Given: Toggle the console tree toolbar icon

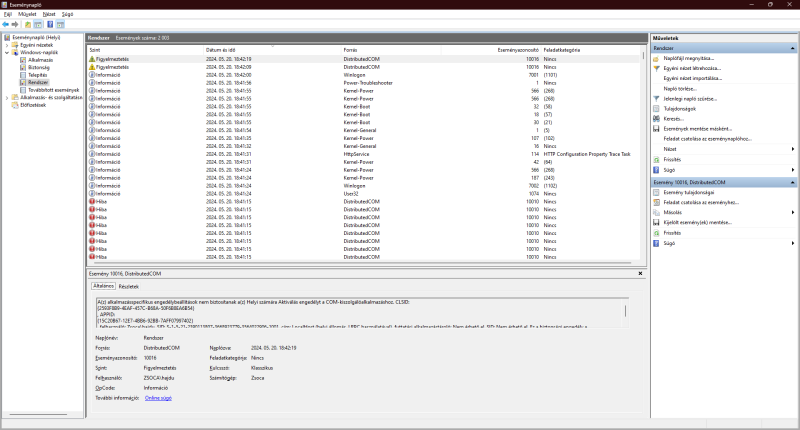Looking at the screenshot, I should (x=38, y=24).
